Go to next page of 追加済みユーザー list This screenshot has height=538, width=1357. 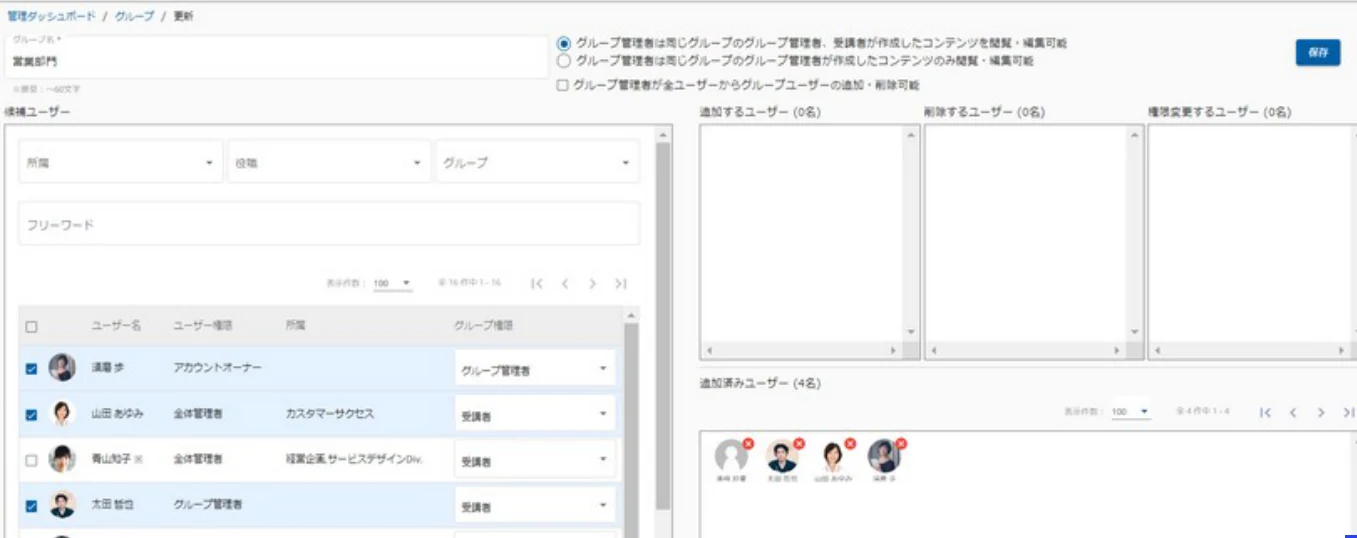(1321, 412)
